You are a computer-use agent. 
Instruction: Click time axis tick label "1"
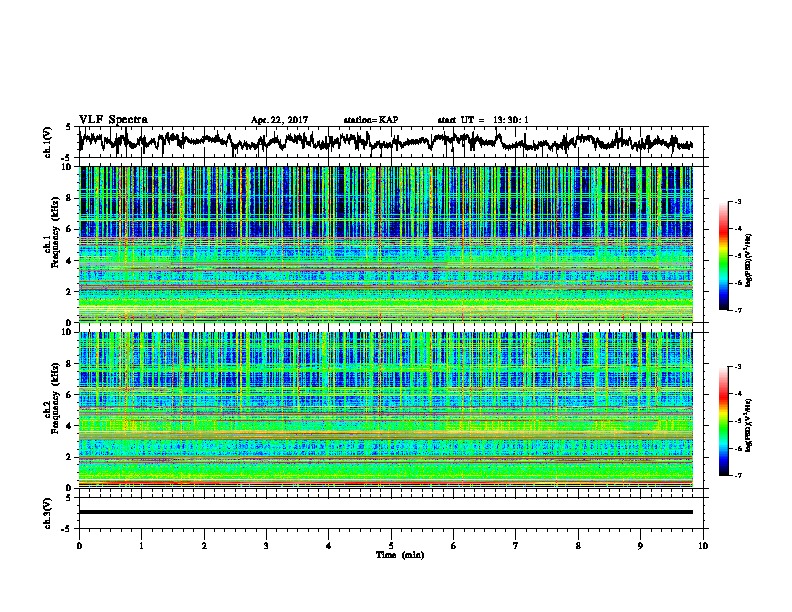click(141, 546)
